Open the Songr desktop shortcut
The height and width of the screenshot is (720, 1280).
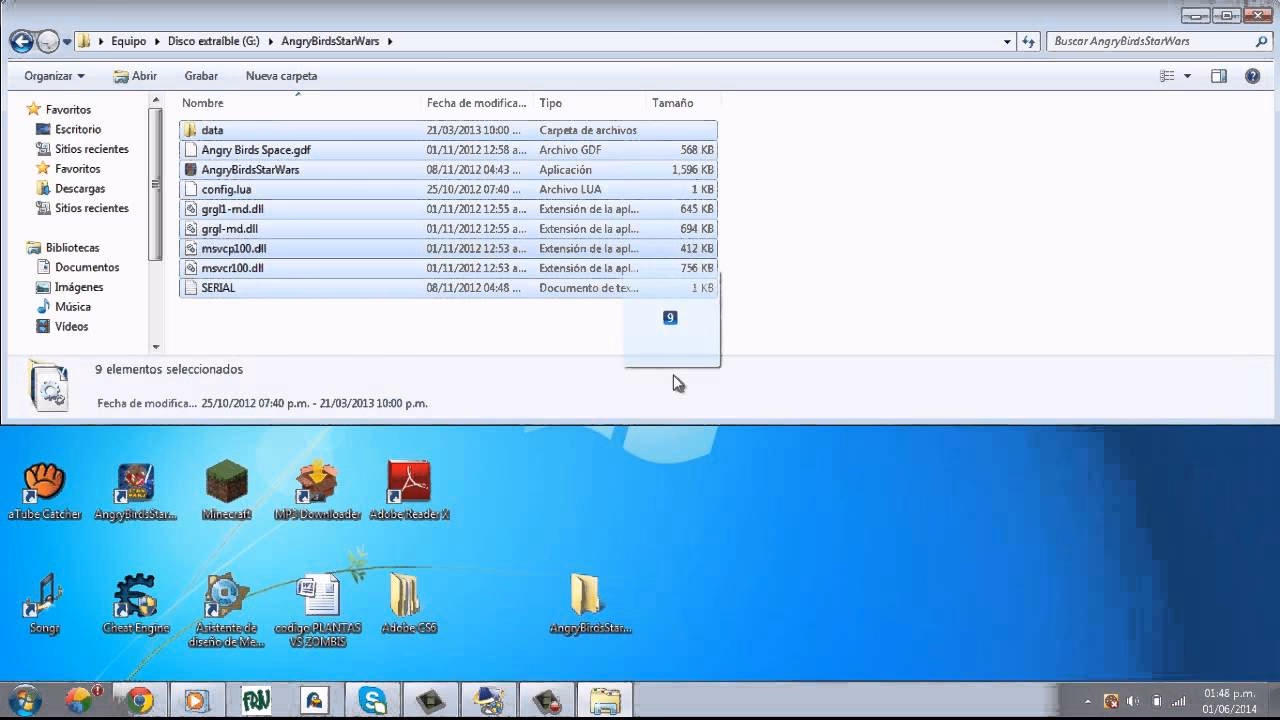click(44, 604)
